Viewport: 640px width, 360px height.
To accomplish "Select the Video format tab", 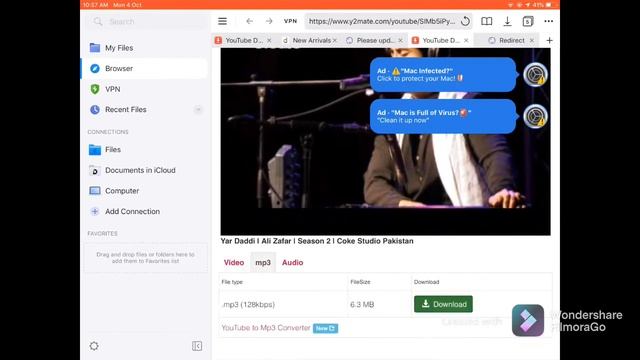I will pyautogui.click(x=234, y=262).
